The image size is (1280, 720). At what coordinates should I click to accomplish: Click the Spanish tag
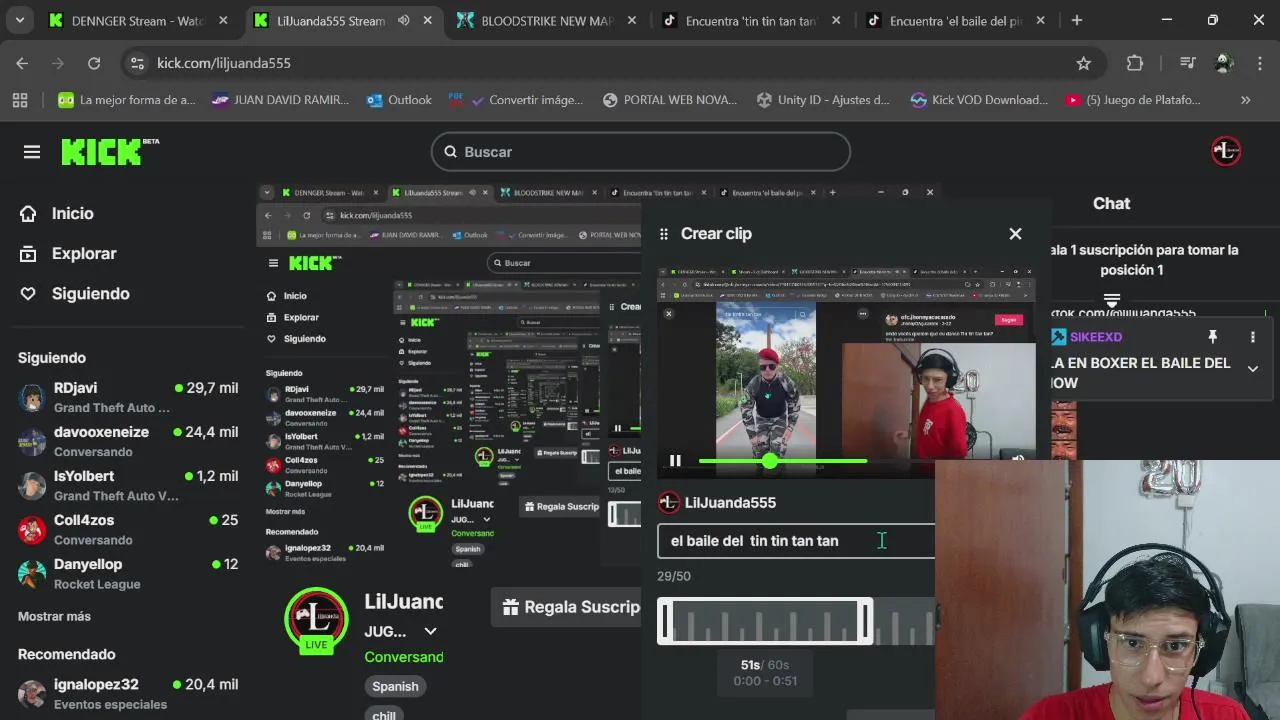[395, 686]
